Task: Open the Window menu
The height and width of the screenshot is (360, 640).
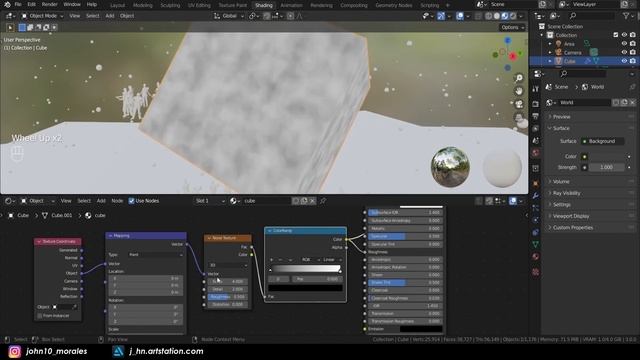Action: click(x=72, y=4)
